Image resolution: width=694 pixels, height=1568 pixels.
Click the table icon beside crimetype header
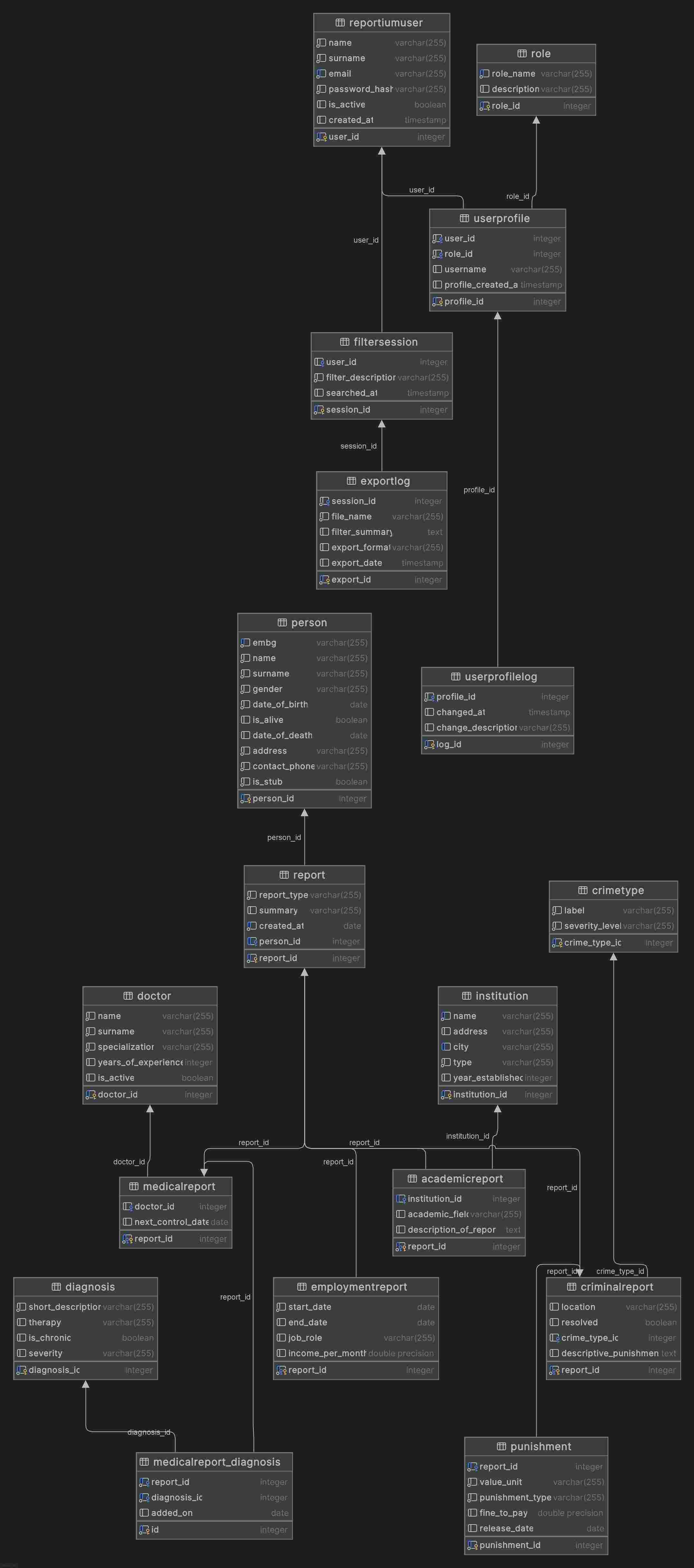pyautogui.click(x=583, y=890)
